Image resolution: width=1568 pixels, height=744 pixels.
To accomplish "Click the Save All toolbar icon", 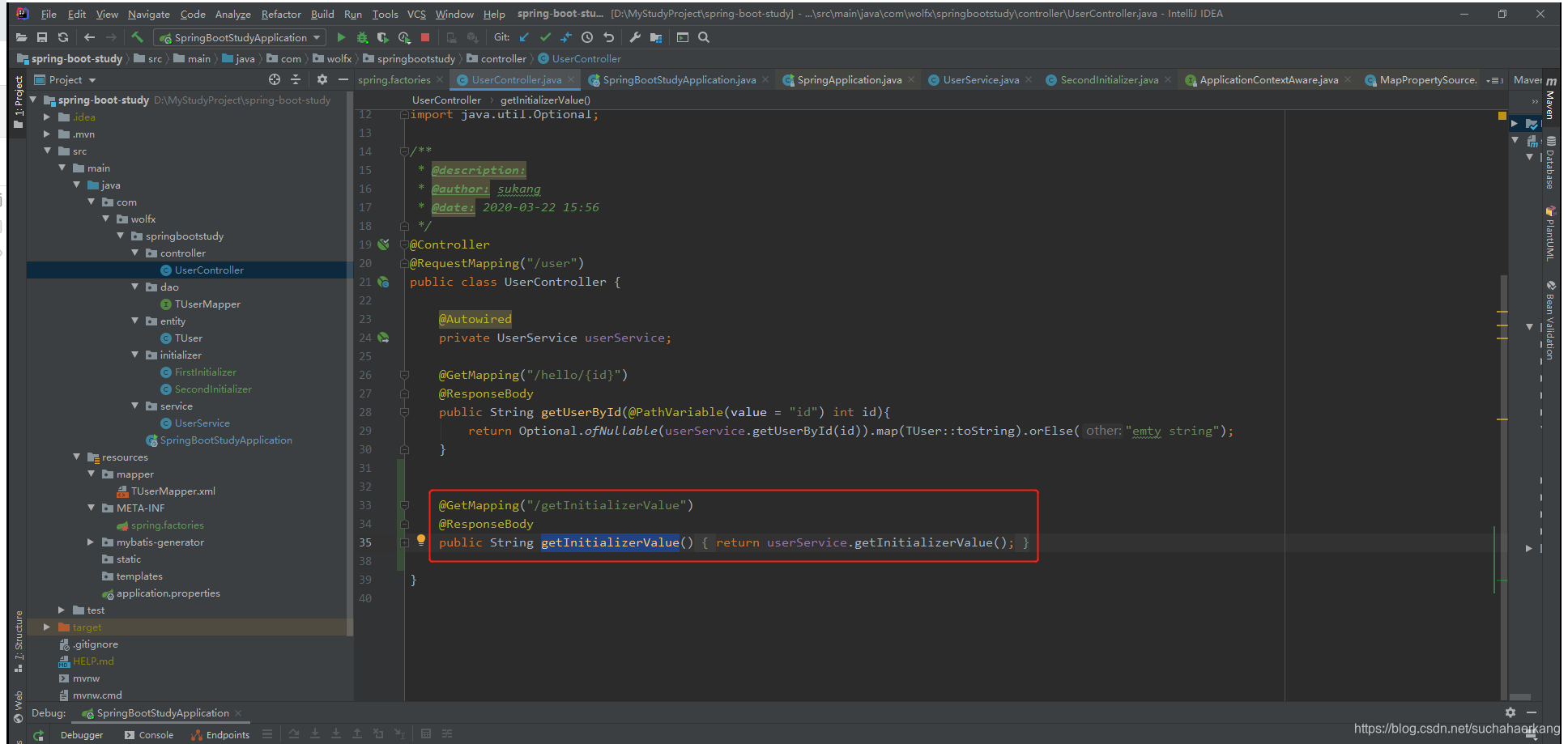I will (x=42, y=37).
